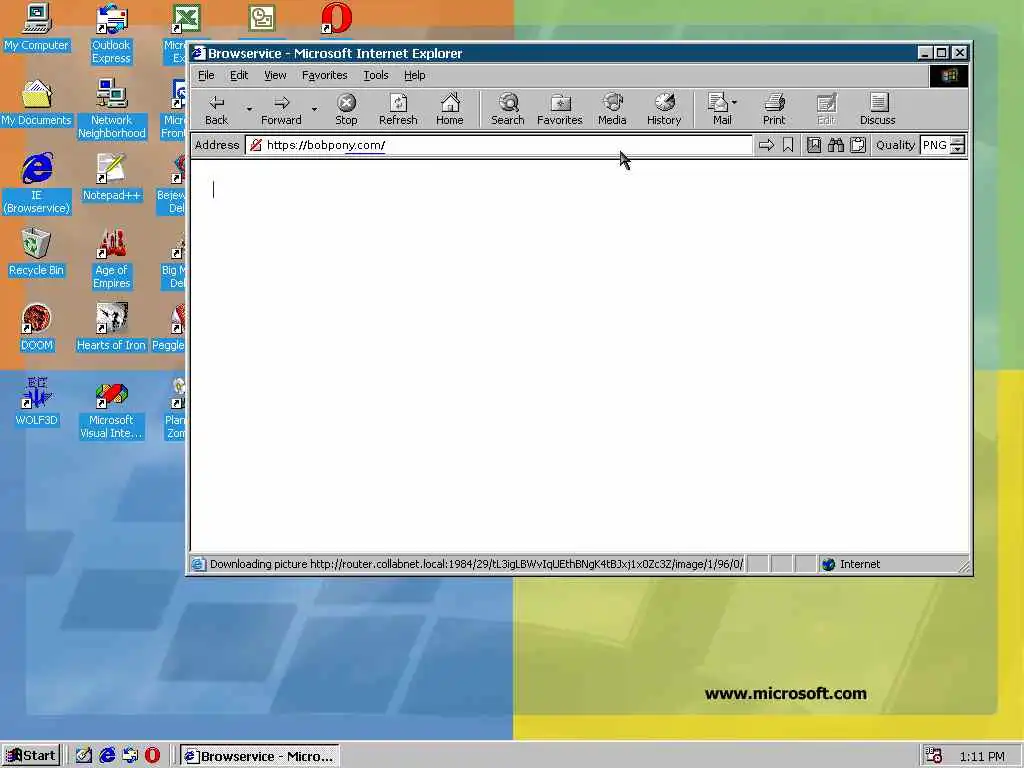This screenshot has width=1024, height=768.
Task: Click the Forward toolbar button
Action: coord(281,110)
